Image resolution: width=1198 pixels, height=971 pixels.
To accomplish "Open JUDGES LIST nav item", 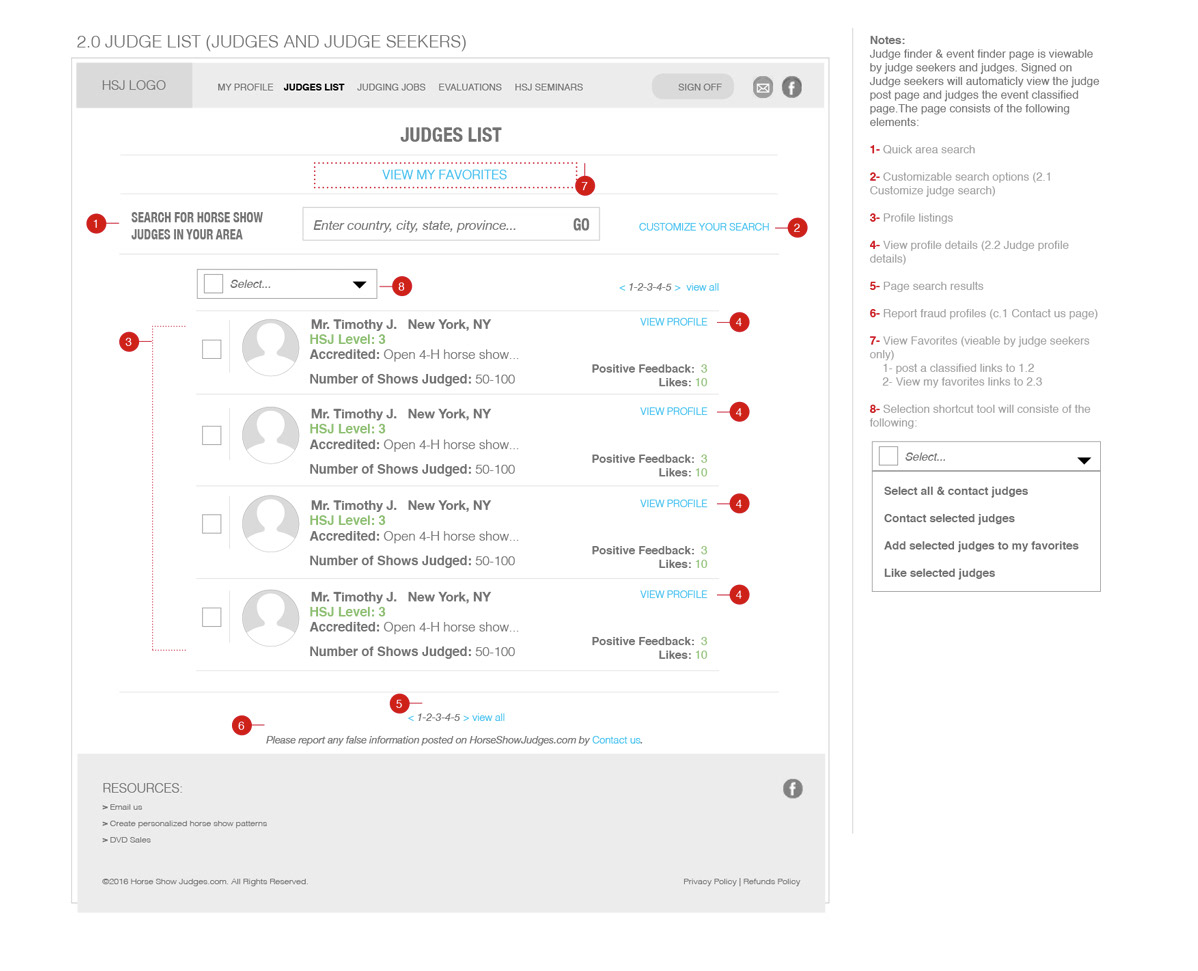I will click(x=314, y=87).
